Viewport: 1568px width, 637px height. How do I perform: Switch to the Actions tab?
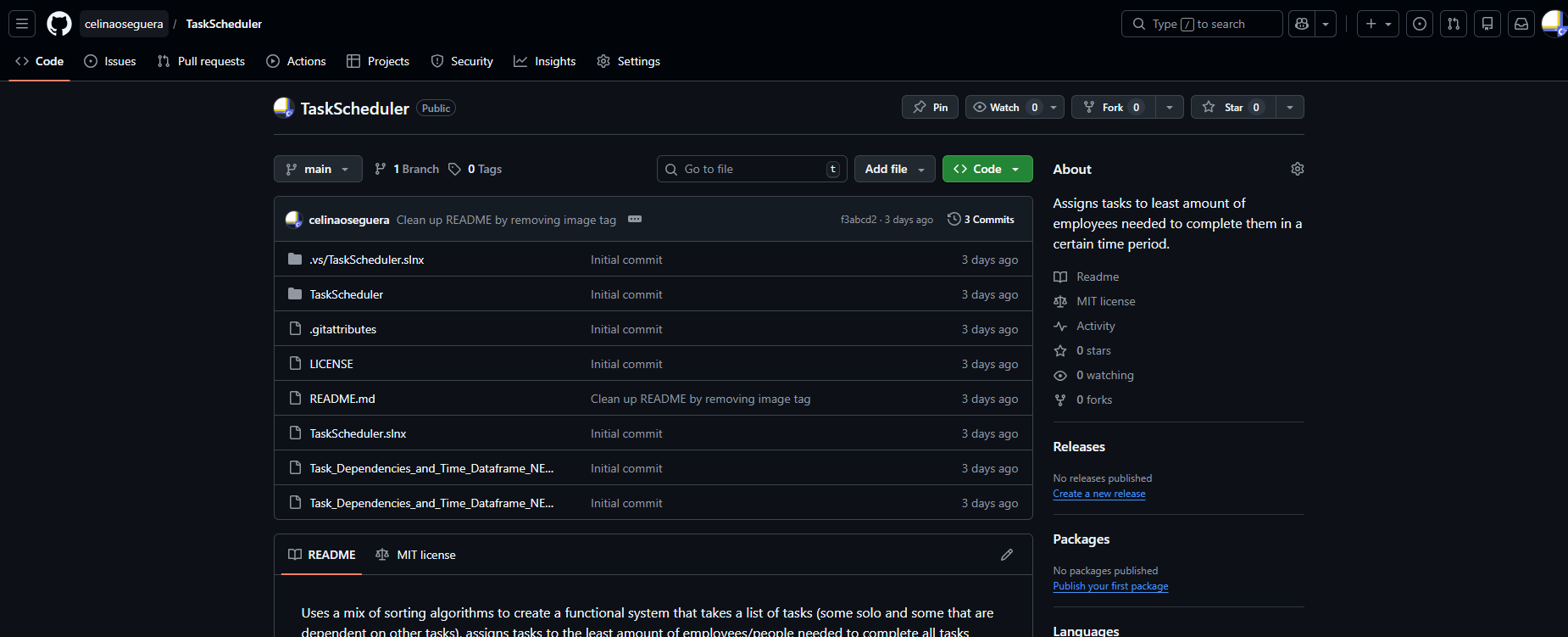point(296,61)
